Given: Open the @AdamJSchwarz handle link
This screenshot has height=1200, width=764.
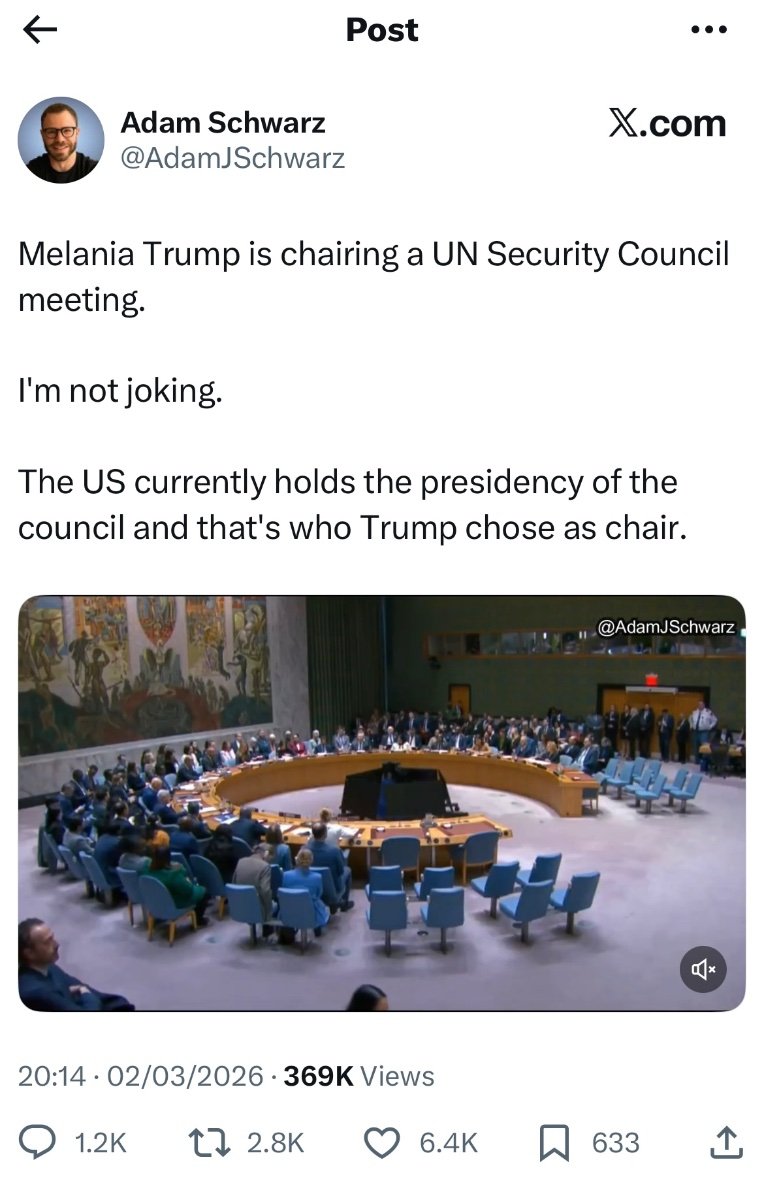Looking at the screenshot, I should pyautogui.click(x=232, y=158).
